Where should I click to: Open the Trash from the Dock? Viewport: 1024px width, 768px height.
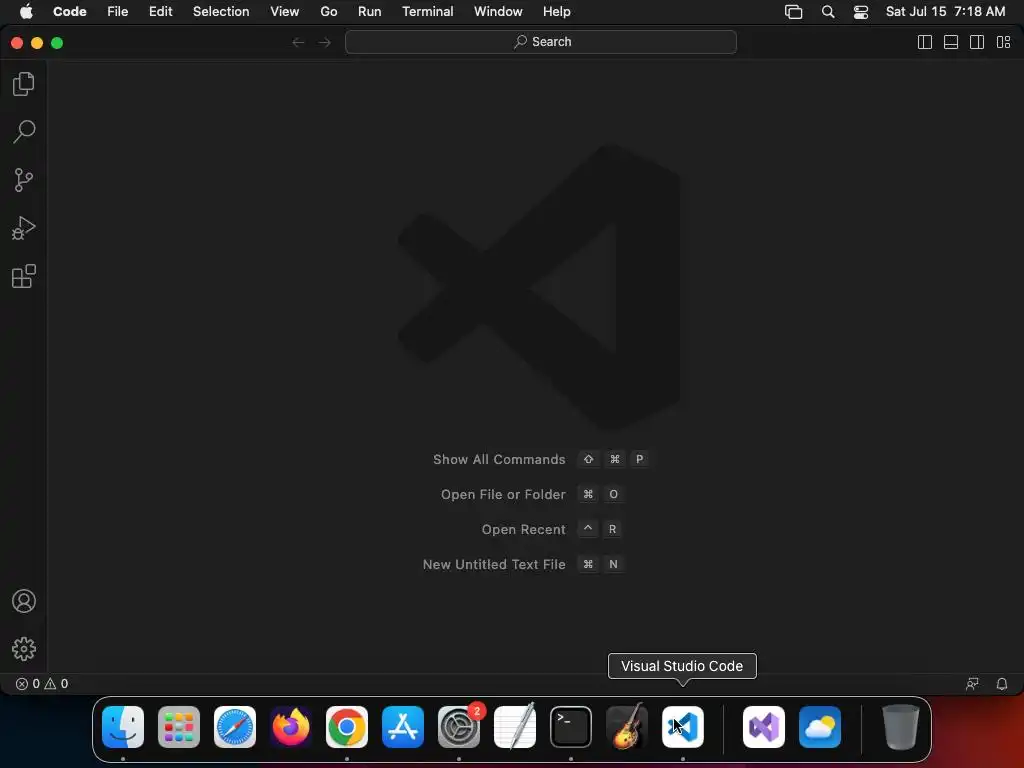(x=901, y=727)
